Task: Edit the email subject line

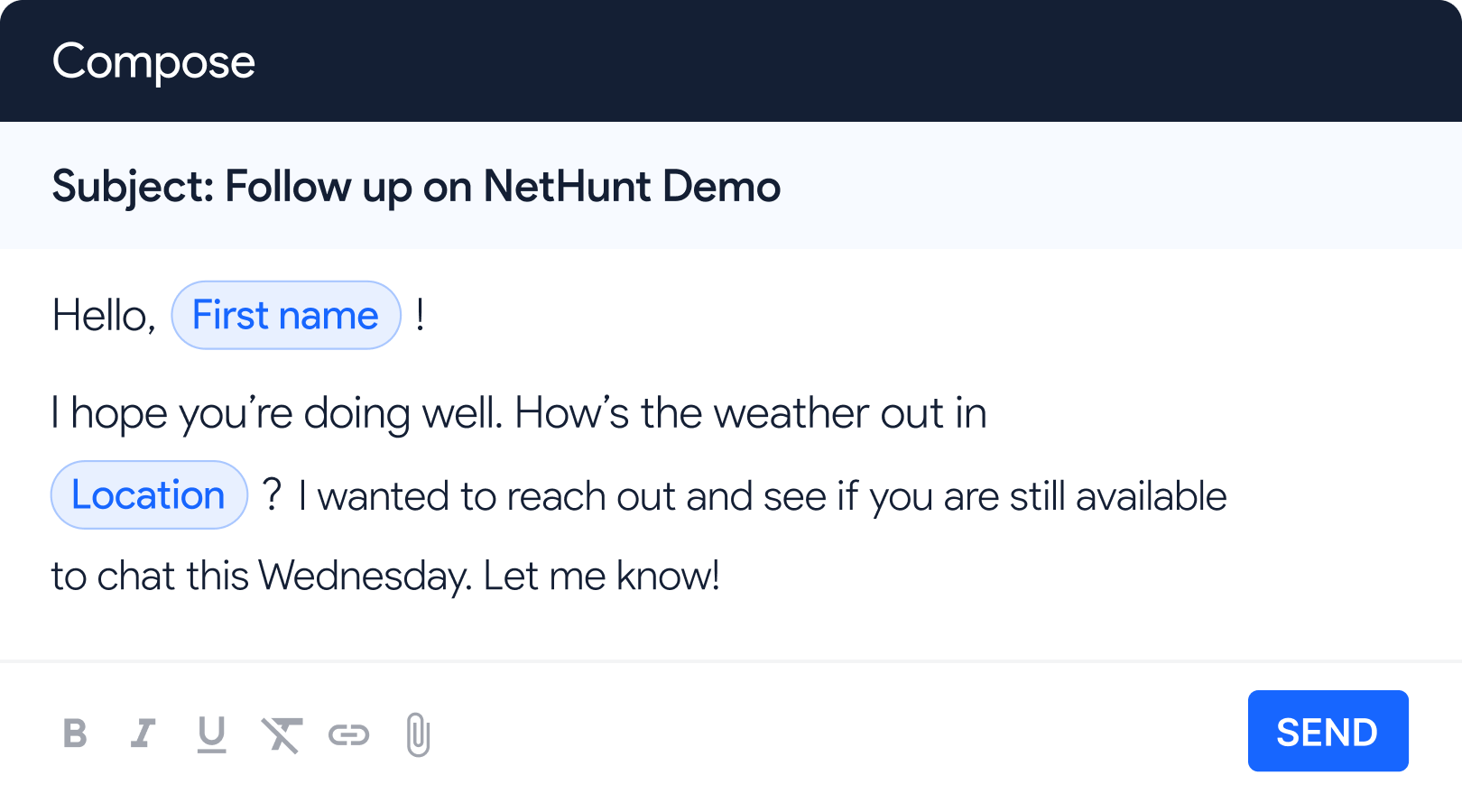Action: point(416,186)
